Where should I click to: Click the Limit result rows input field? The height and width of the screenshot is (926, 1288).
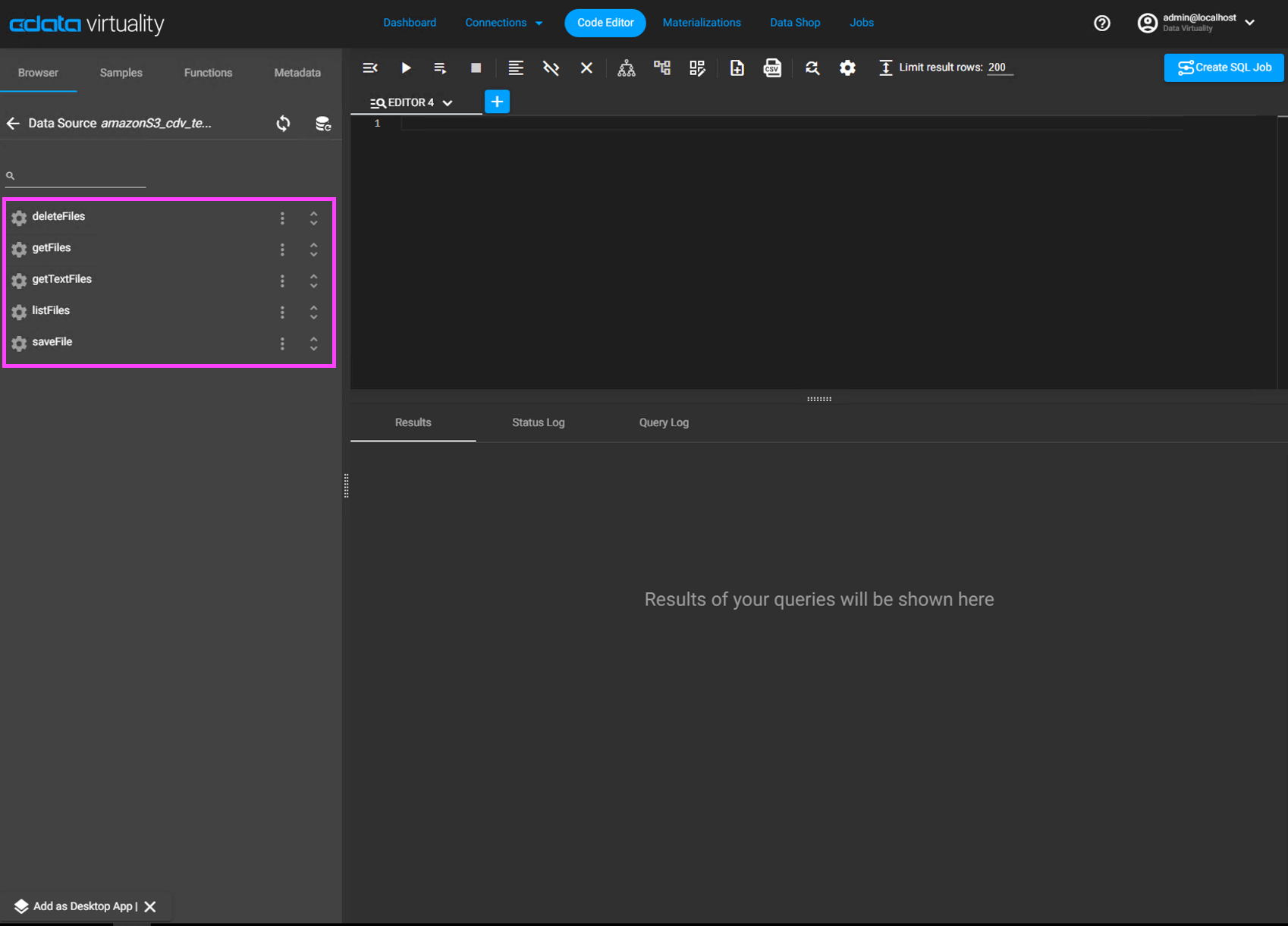click(999, 67)
